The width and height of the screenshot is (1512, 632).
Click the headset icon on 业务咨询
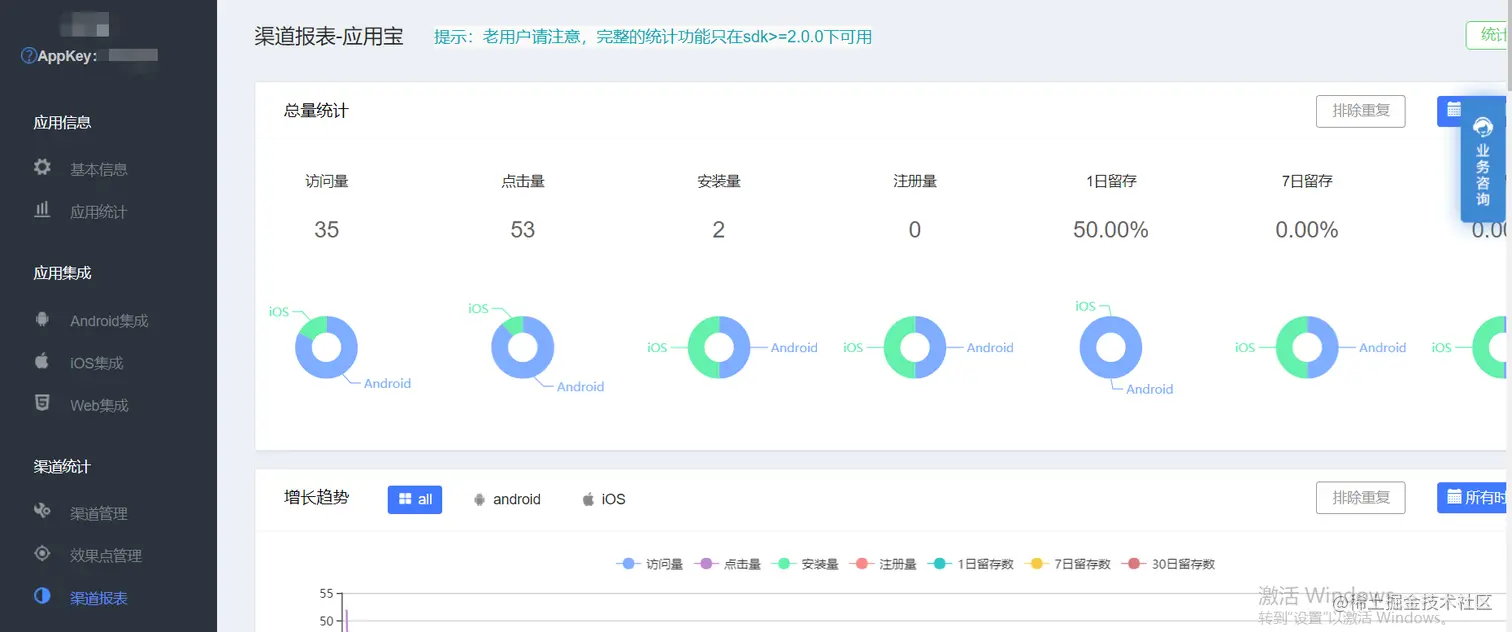pos(1483,126)
